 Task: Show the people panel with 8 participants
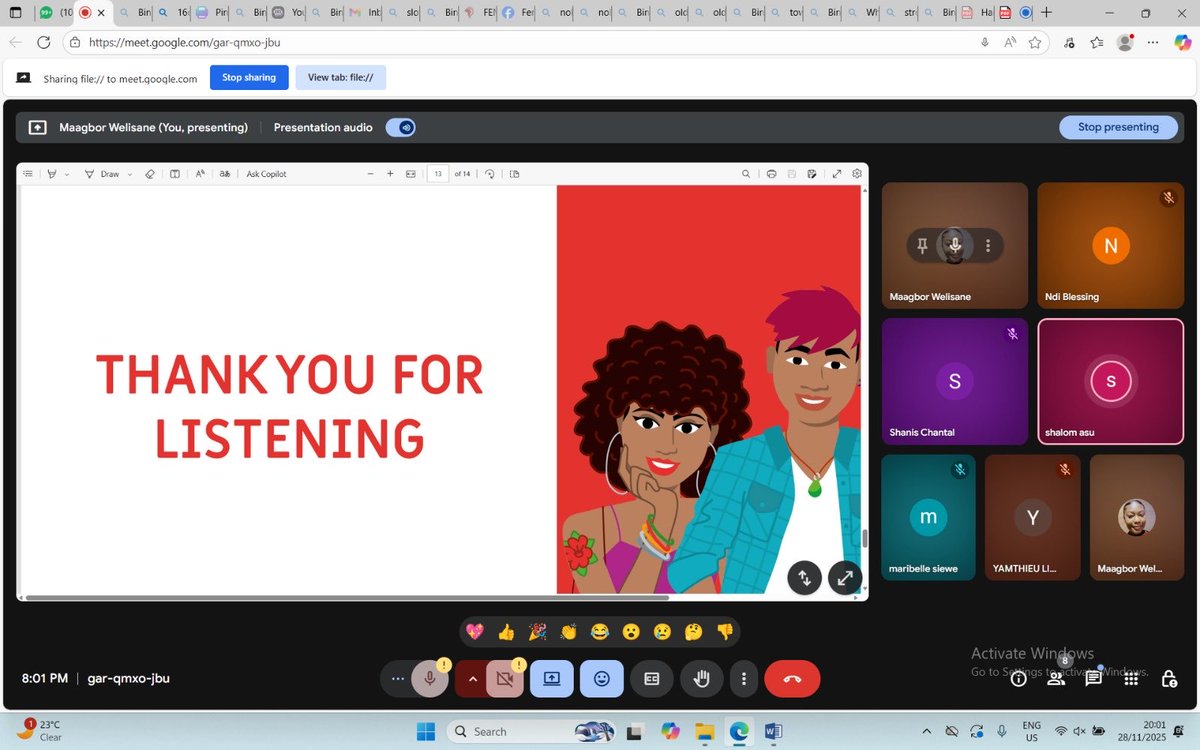pos(1056,679)
